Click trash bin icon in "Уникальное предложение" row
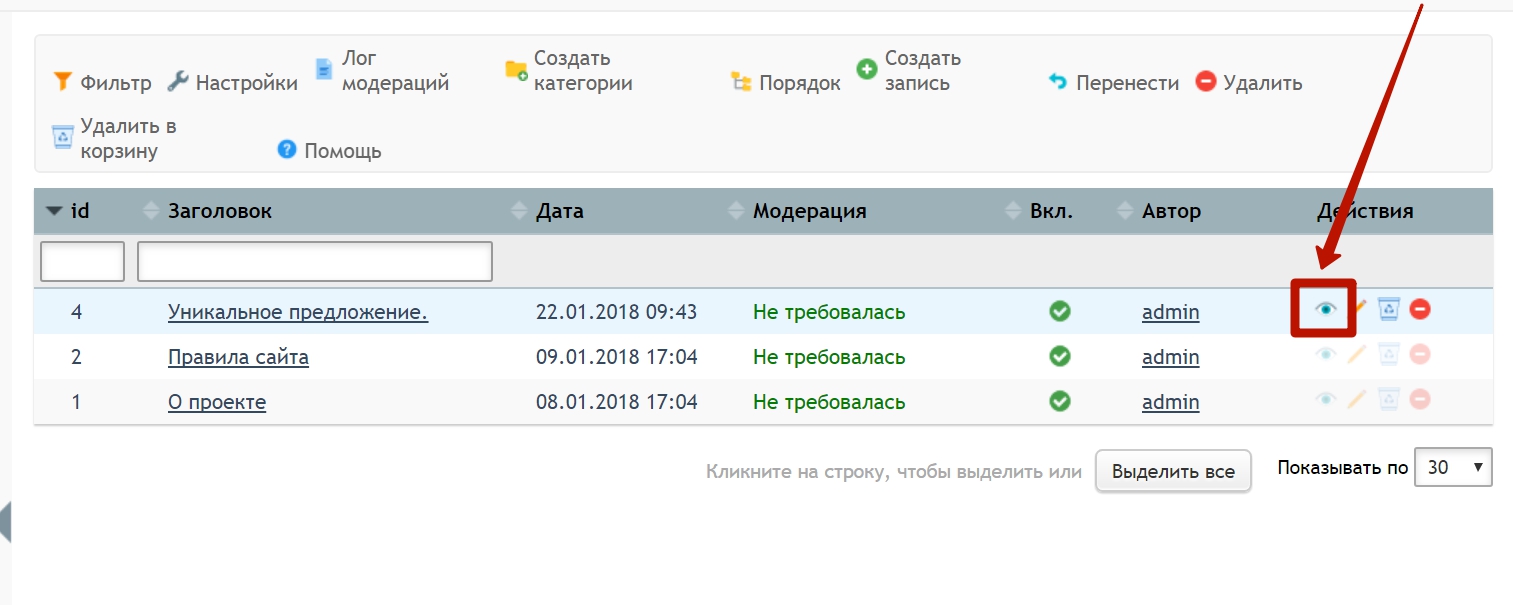This screenshot has height=605, width=1513. click(x=1388, y=310)
